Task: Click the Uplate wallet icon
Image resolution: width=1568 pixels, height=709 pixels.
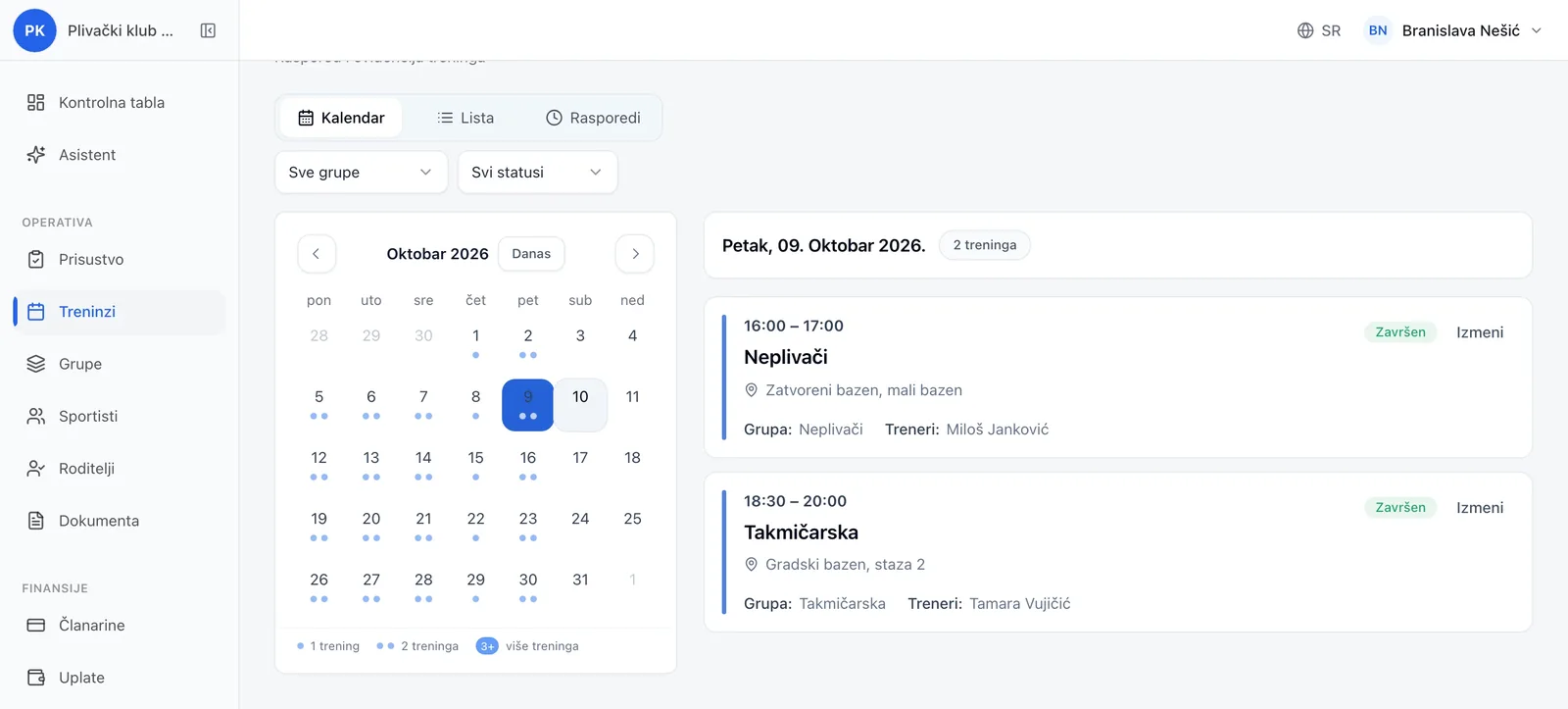Action: [36, 678]
